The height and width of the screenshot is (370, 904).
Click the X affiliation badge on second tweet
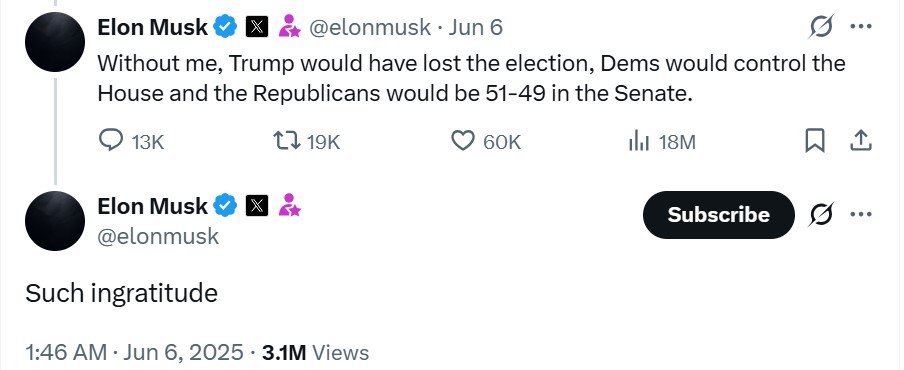pos(257,206)
